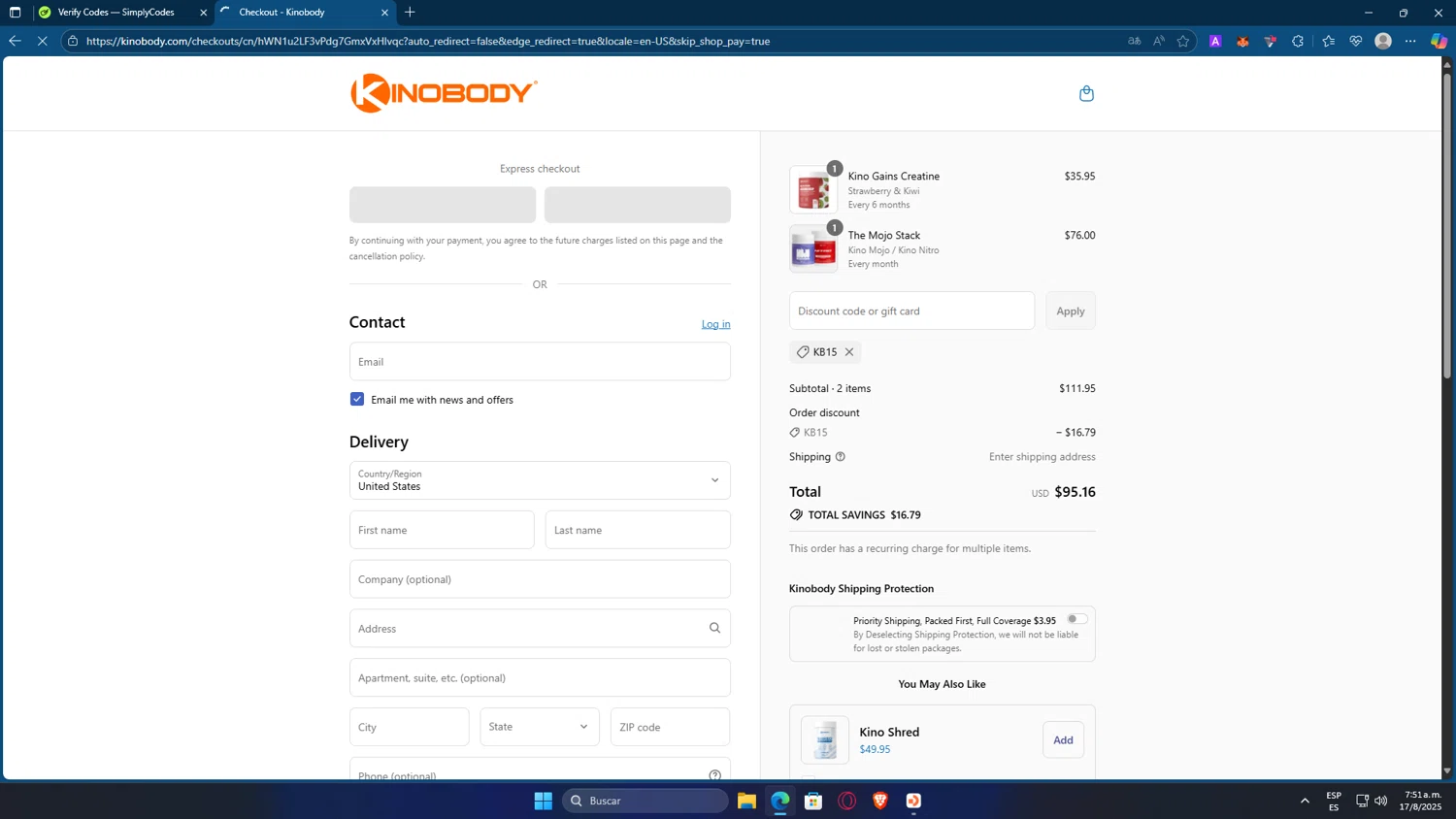Open the shopping cart bag icon
Viewport: 1456px width, 819px height.
pos(1086,93)
